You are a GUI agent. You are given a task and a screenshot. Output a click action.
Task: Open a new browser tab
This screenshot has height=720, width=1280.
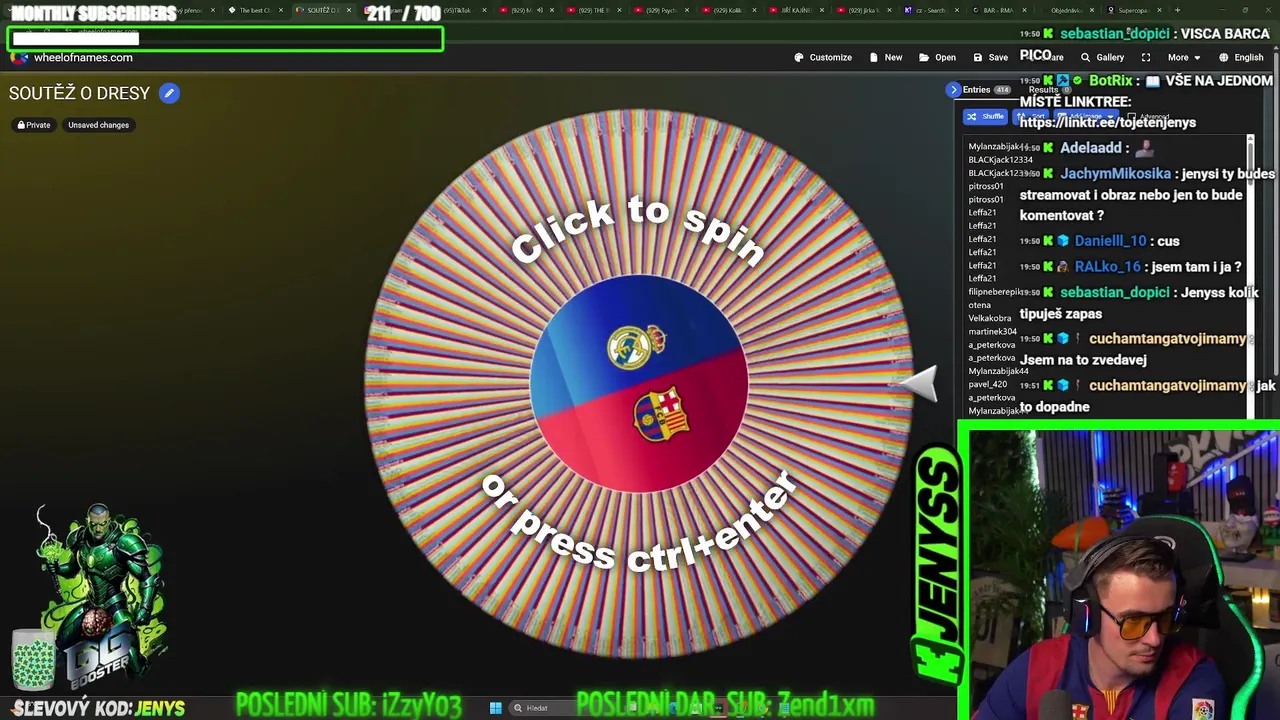coord(1178,10)
